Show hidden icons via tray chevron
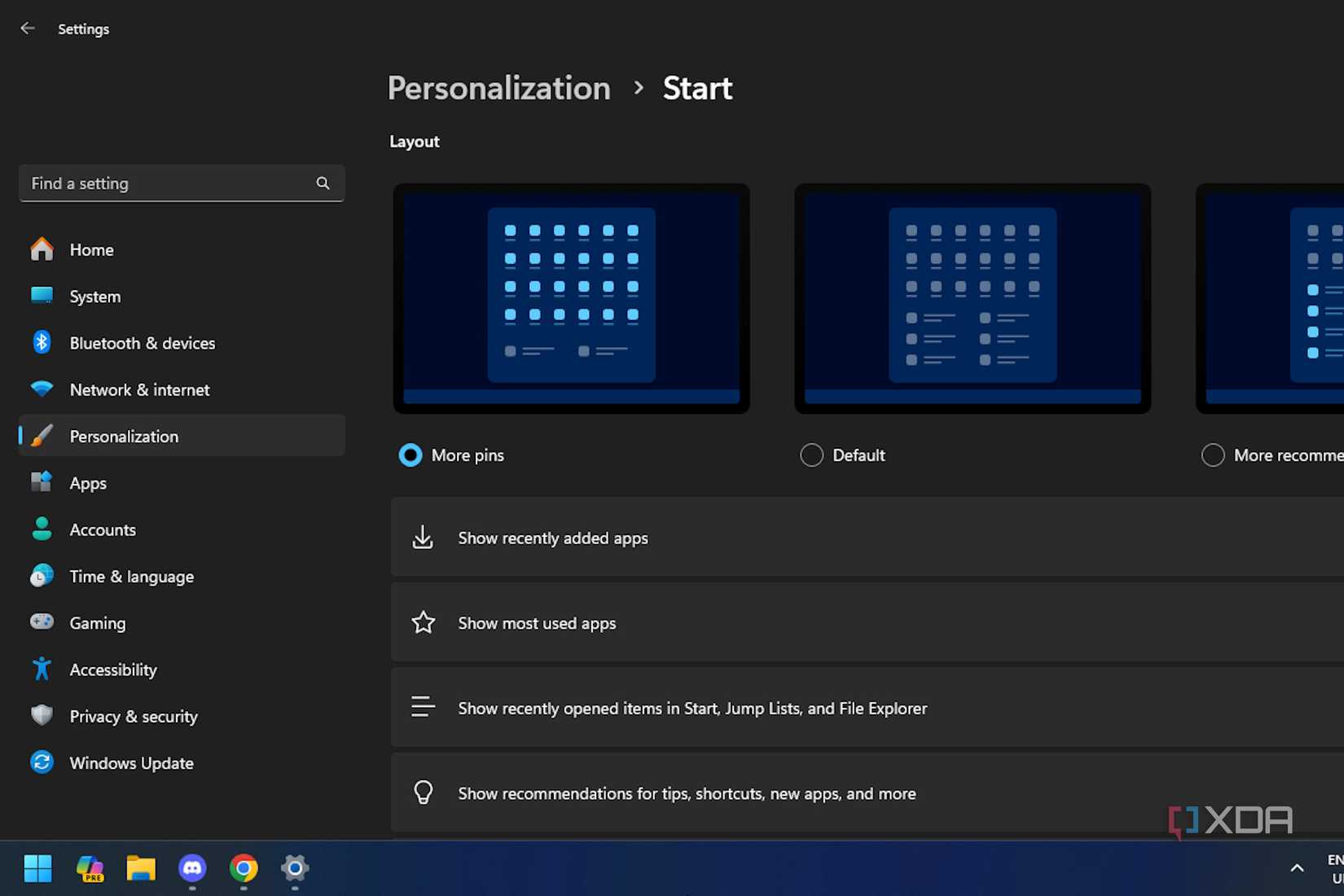1344x896 pixels. 1297,868
